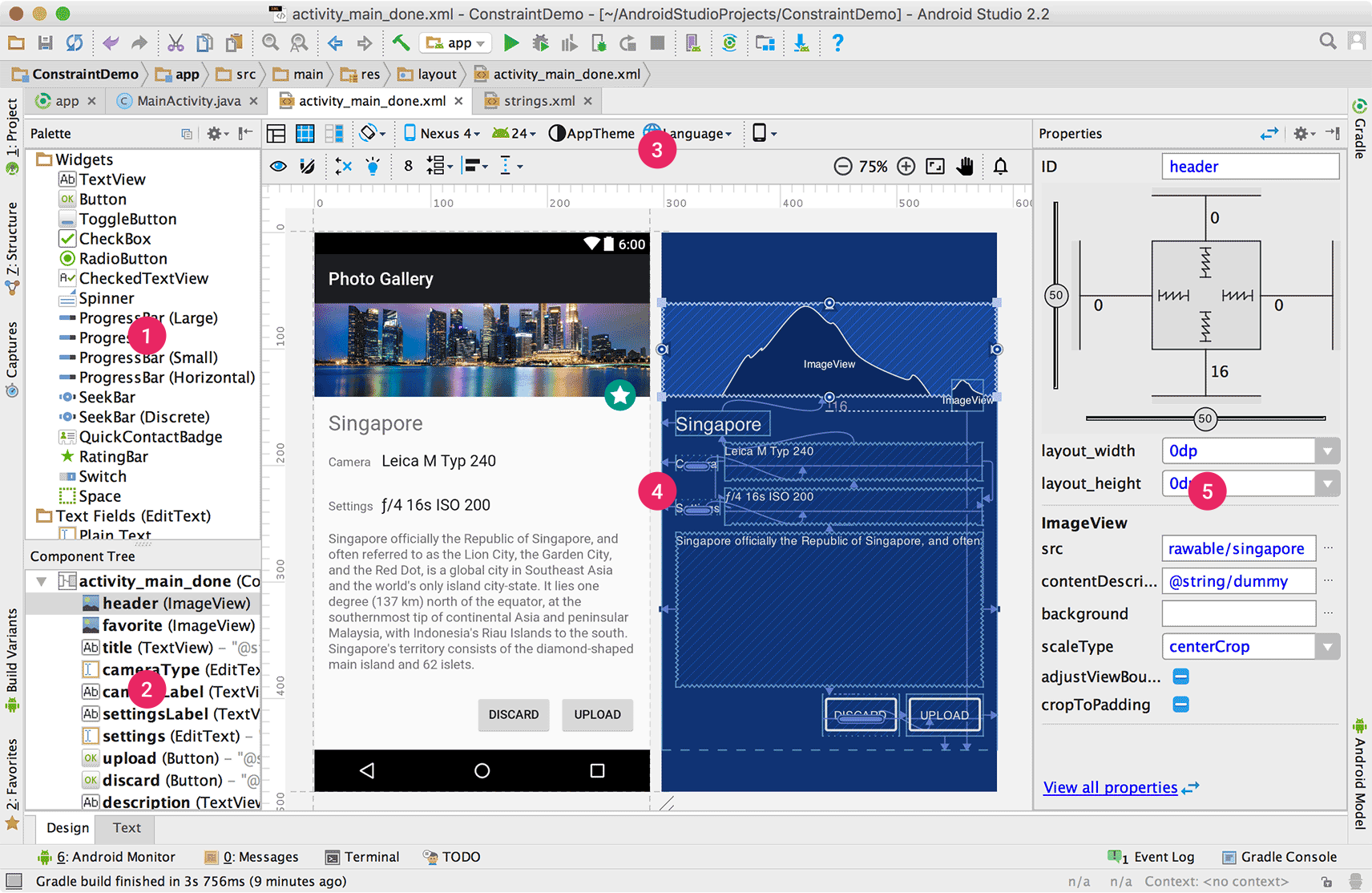Viewport: 1372px width, 893px height.
Task: Open the scaleType dropdown
Action: pos(1328,646)
